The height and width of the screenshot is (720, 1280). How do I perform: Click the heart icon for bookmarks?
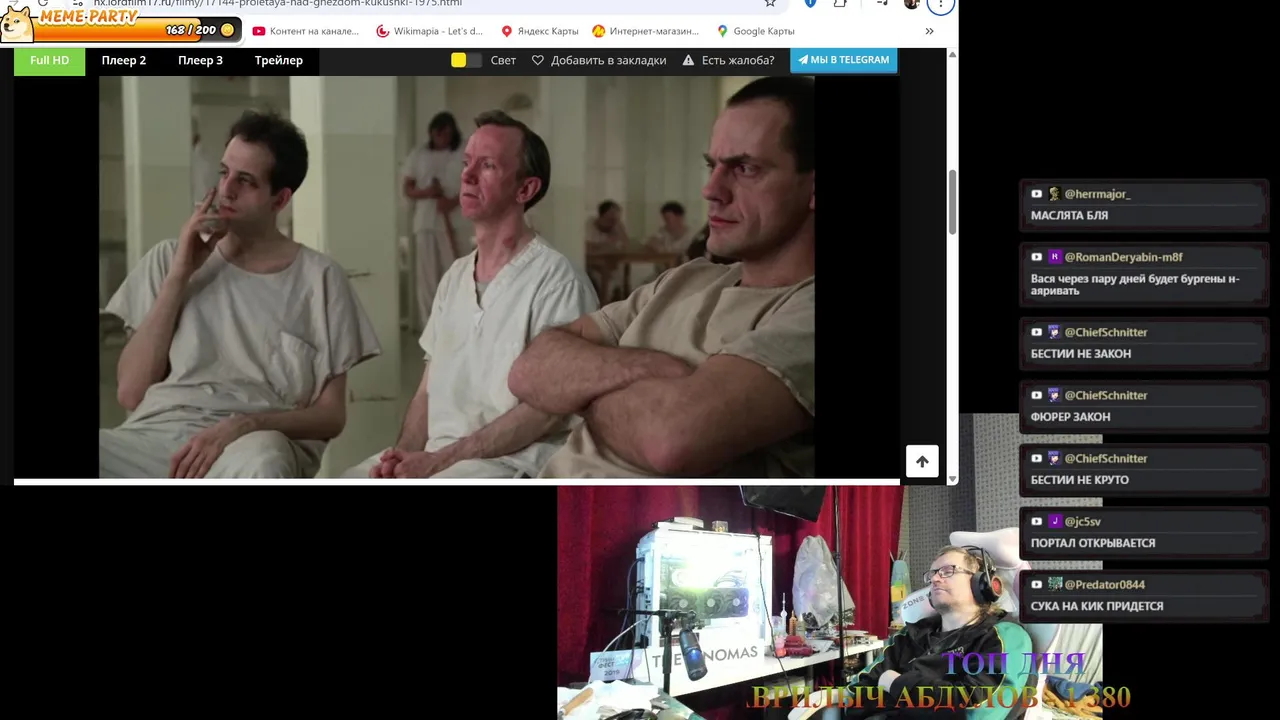click(x=538, y=60)
